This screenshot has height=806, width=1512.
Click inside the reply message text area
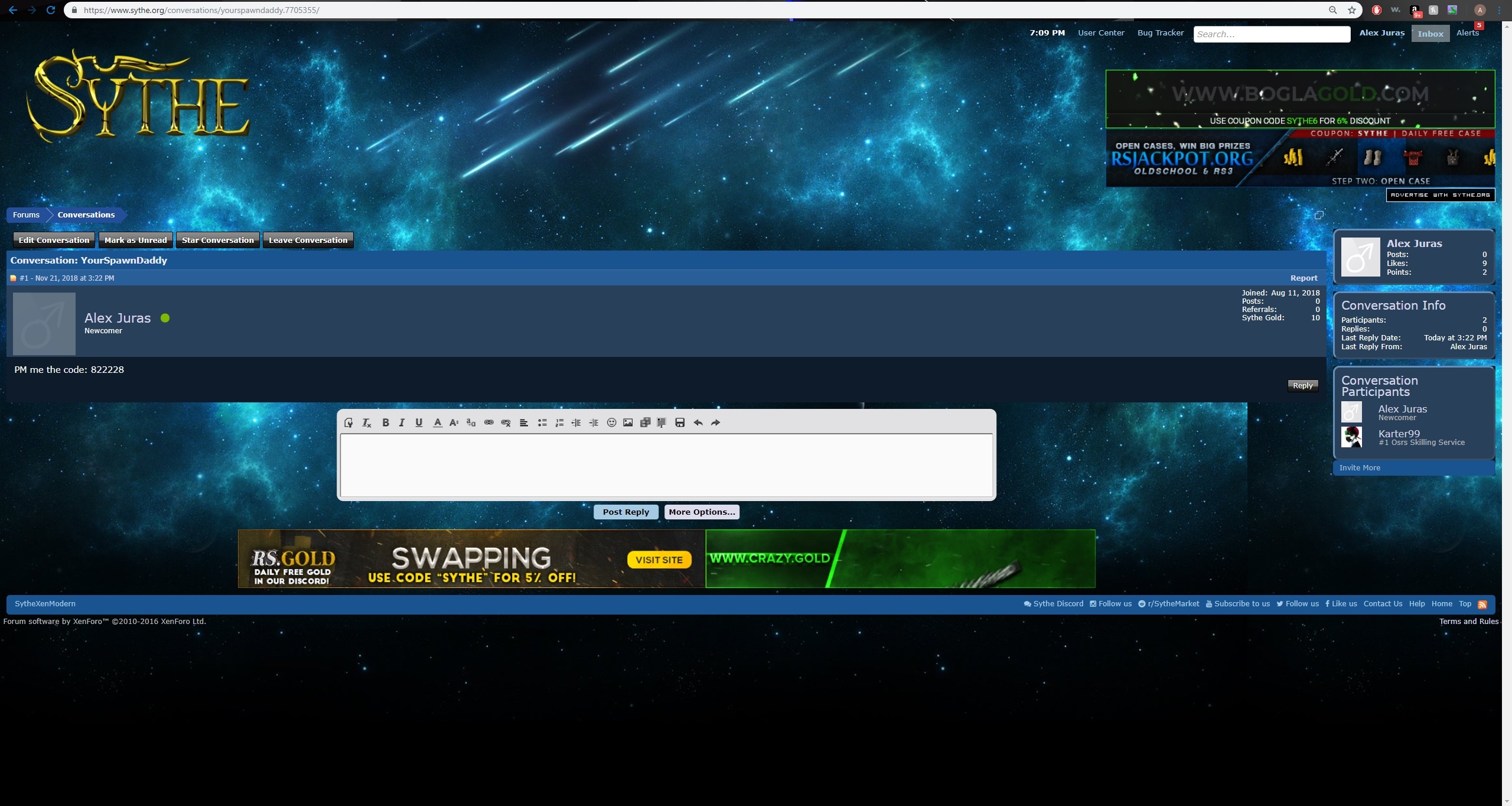point(666,466)
